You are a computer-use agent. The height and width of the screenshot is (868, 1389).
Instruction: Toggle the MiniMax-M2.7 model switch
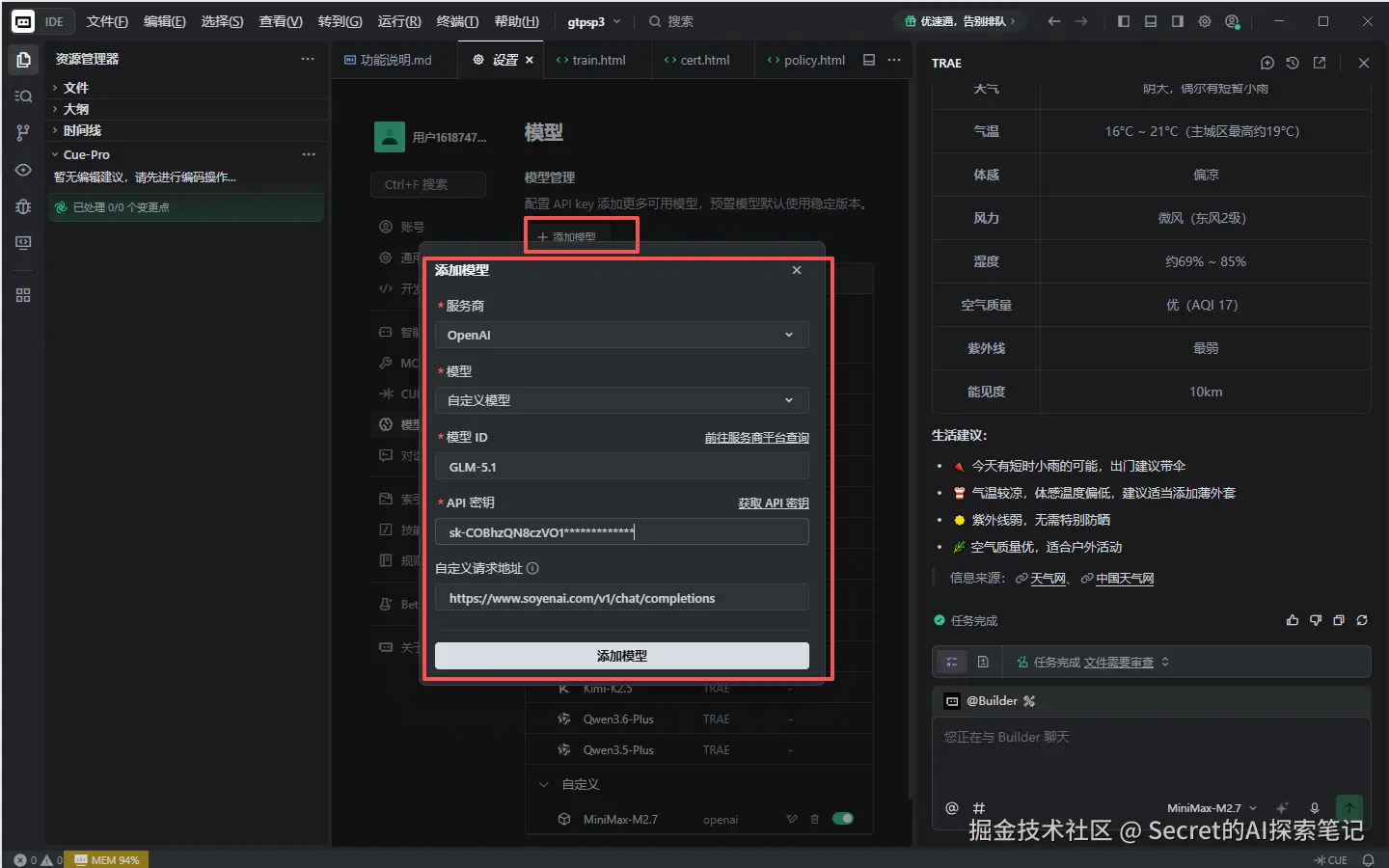(843, 819)
